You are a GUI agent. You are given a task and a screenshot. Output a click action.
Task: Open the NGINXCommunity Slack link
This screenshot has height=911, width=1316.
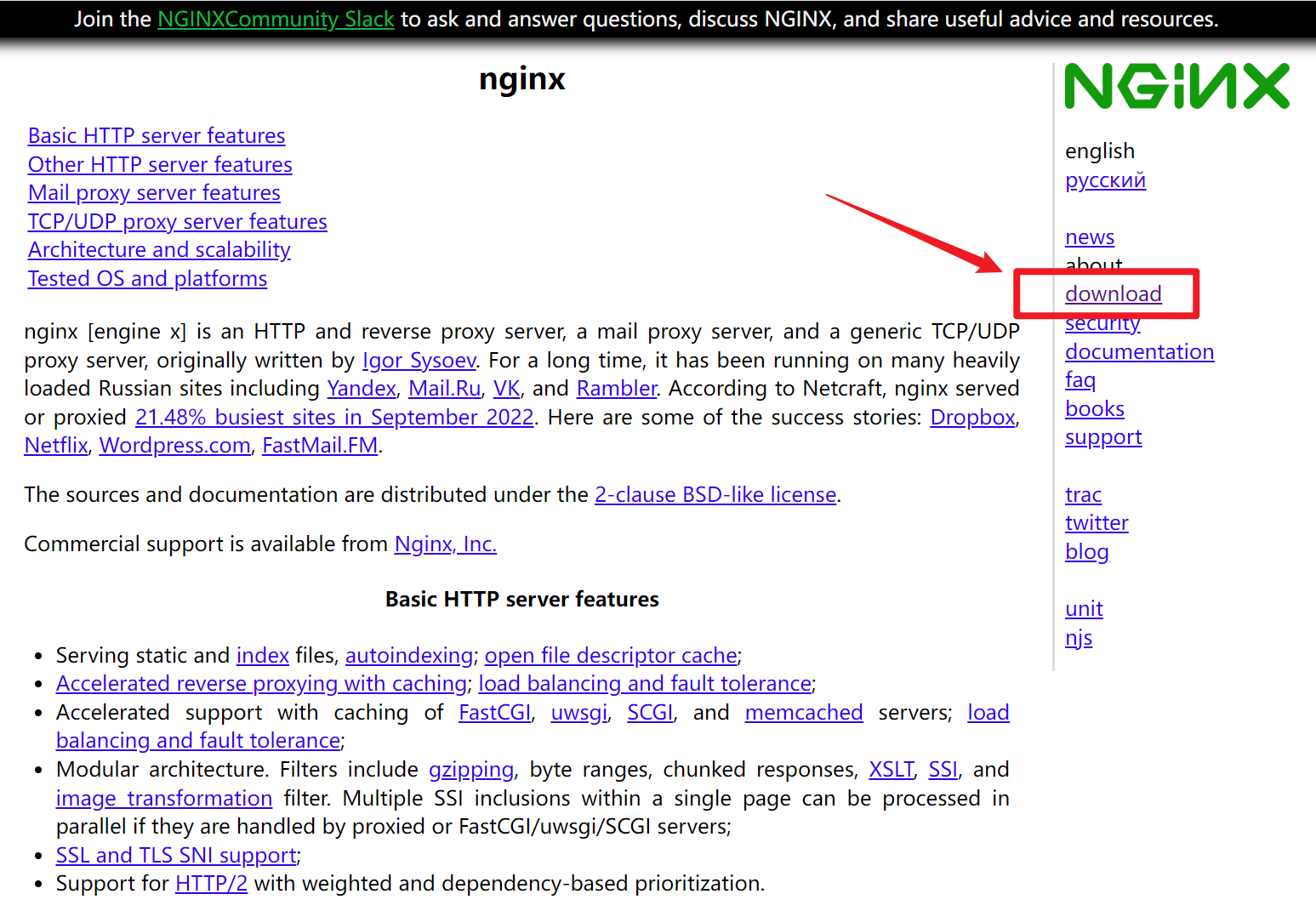(x=275, y=19)
